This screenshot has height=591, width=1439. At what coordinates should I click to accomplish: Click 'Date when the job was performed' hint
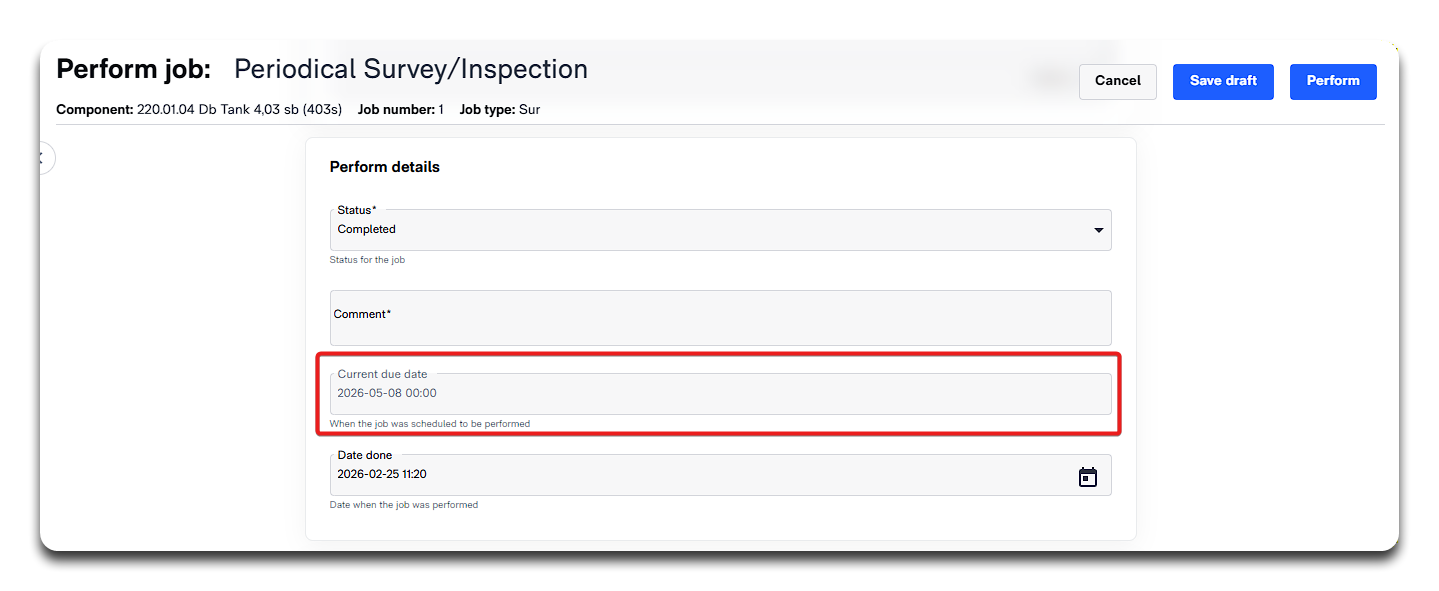point(403,505)
